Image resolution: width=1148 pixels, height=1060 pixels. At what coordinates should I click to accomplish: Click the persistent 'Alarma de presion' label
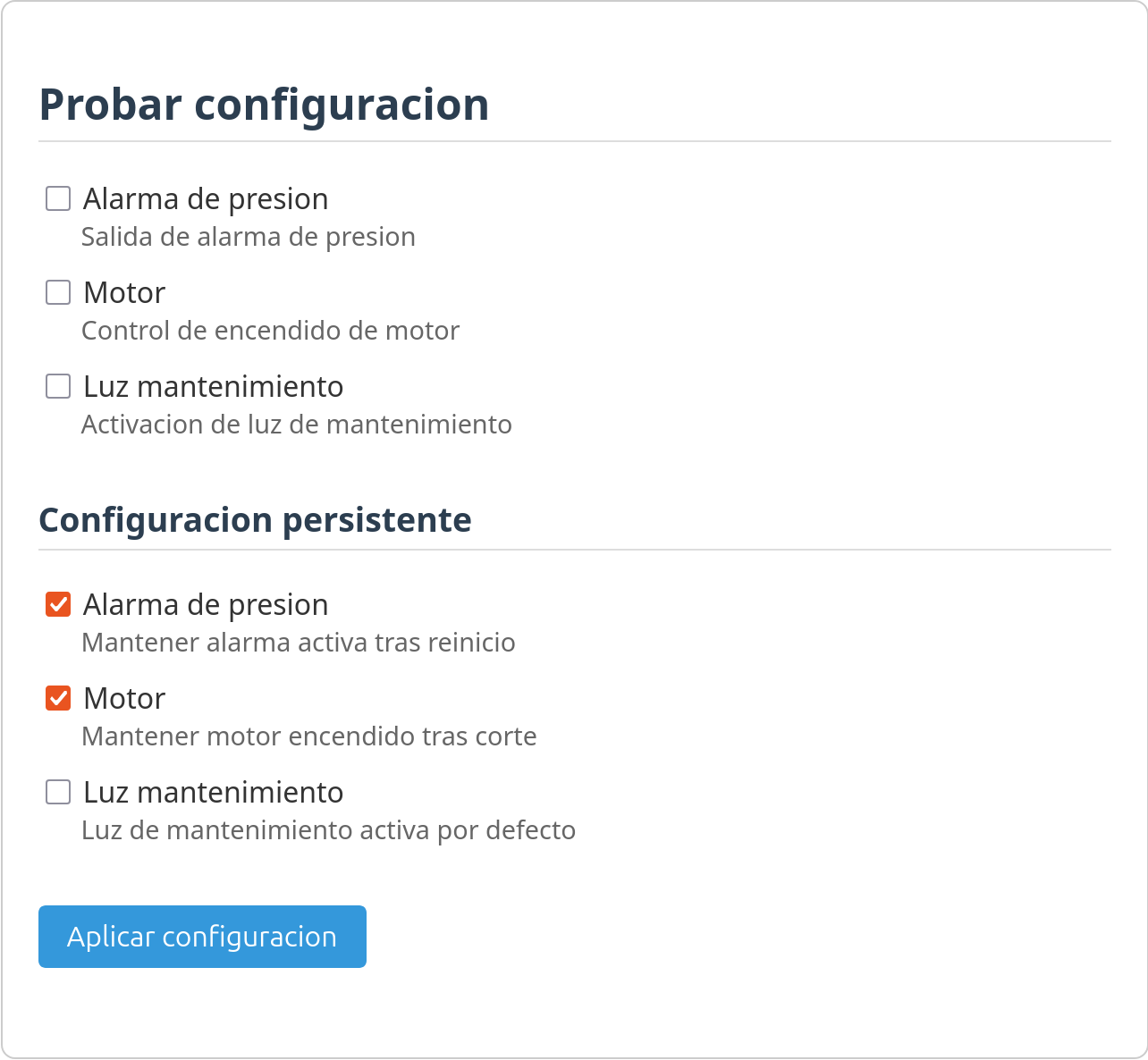coord(205,604)
